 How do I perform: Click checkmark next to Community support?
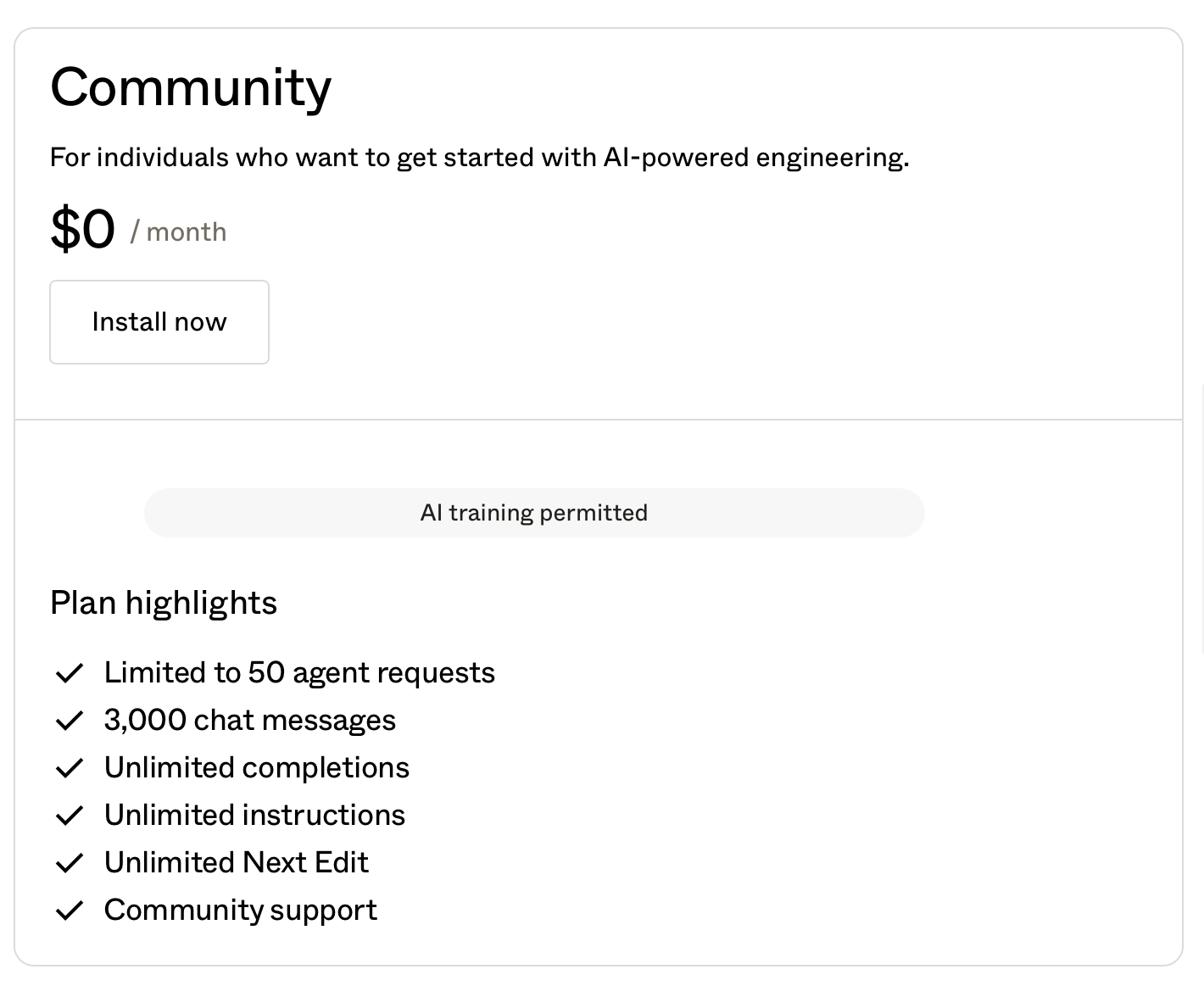69,911
